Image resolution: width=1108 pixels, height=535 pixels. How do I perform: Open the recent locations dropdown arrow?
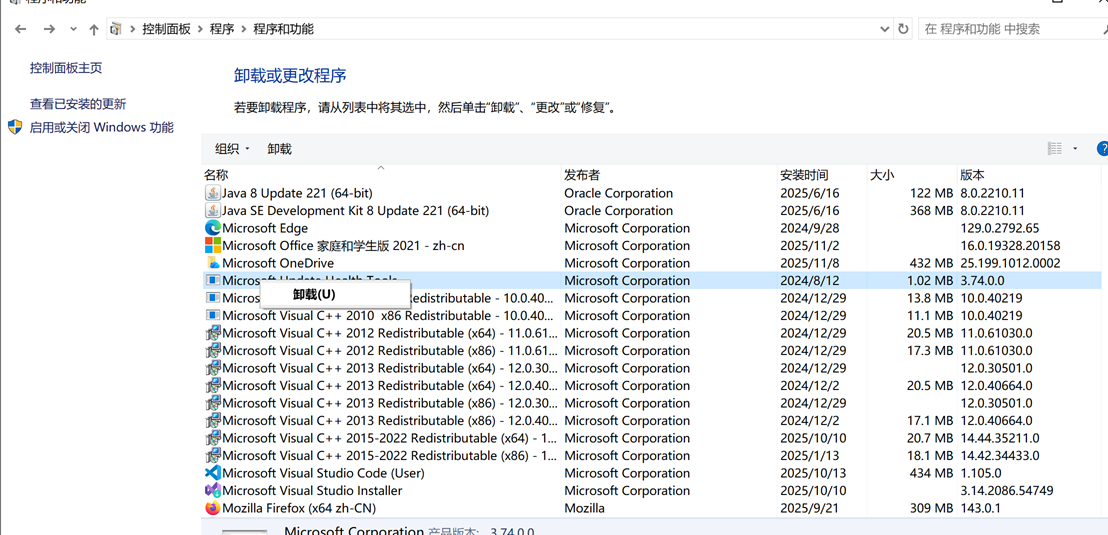[x=73, y=30]
